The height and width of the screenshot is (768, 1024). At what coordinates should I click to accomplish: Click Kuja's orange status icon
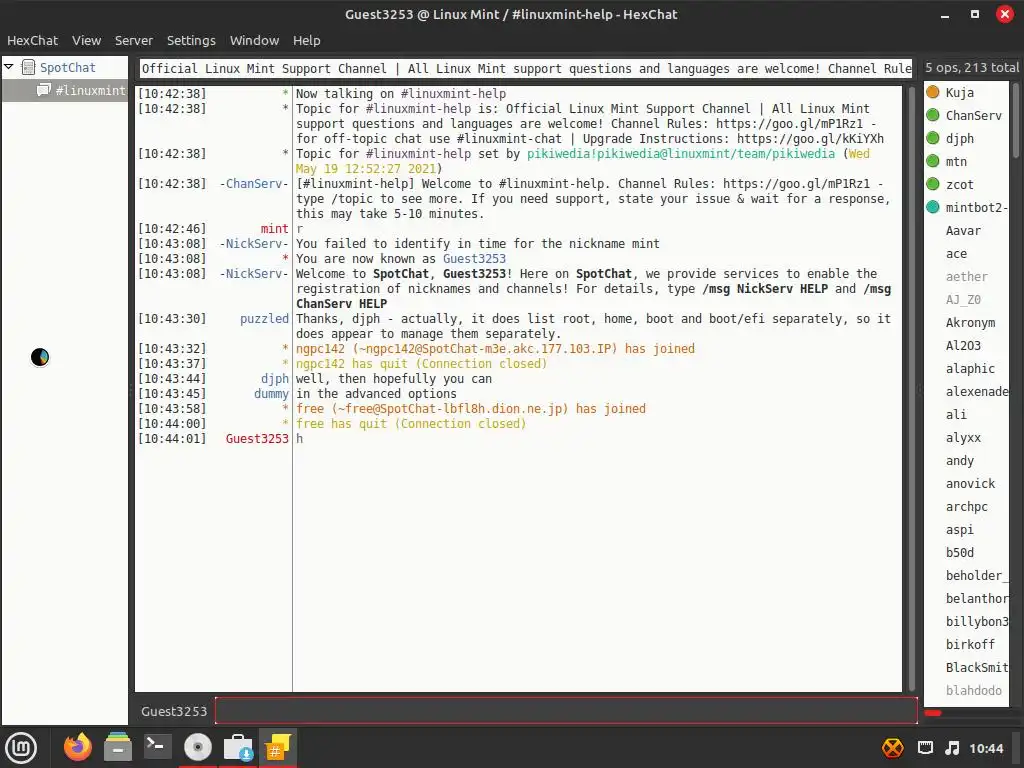pyautogui.click(x=933, y=92)
